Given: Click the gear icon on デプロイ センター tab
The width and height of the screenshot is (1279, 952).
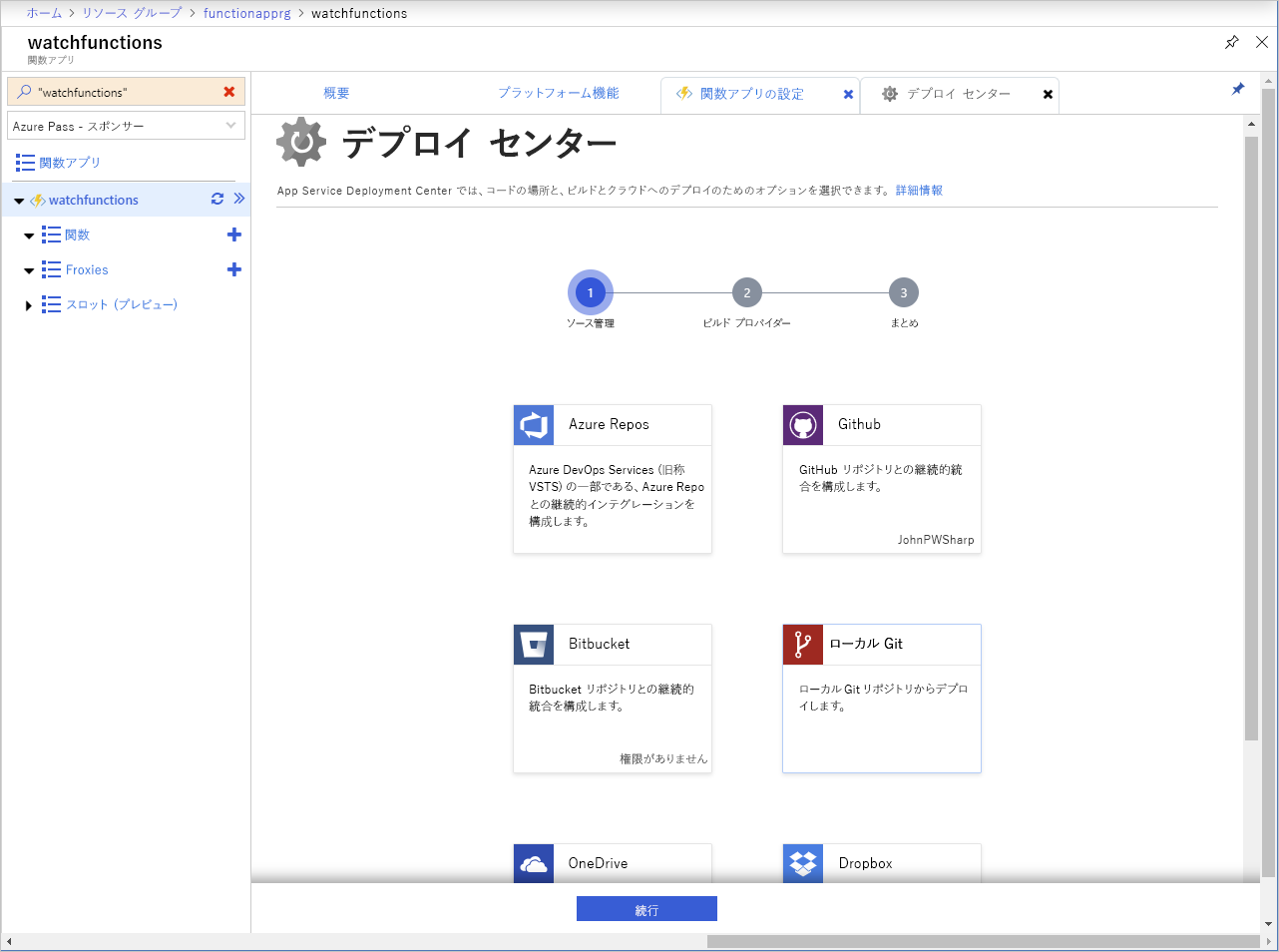Looking at the screenshot, I should coord(890,94).
